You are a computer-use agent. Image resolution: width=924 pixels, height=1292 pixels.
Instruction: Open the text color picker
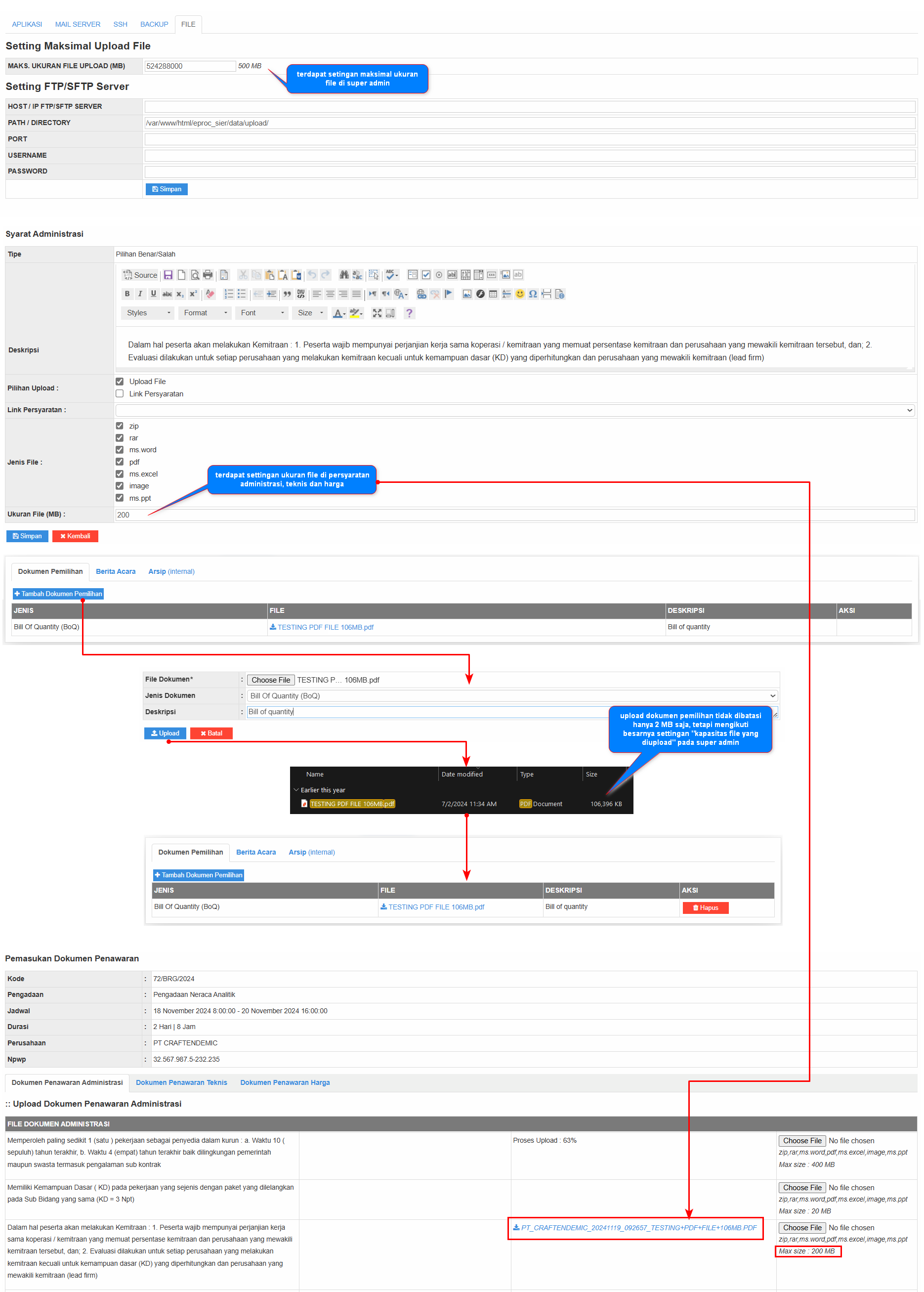click(x=339, y=313)
